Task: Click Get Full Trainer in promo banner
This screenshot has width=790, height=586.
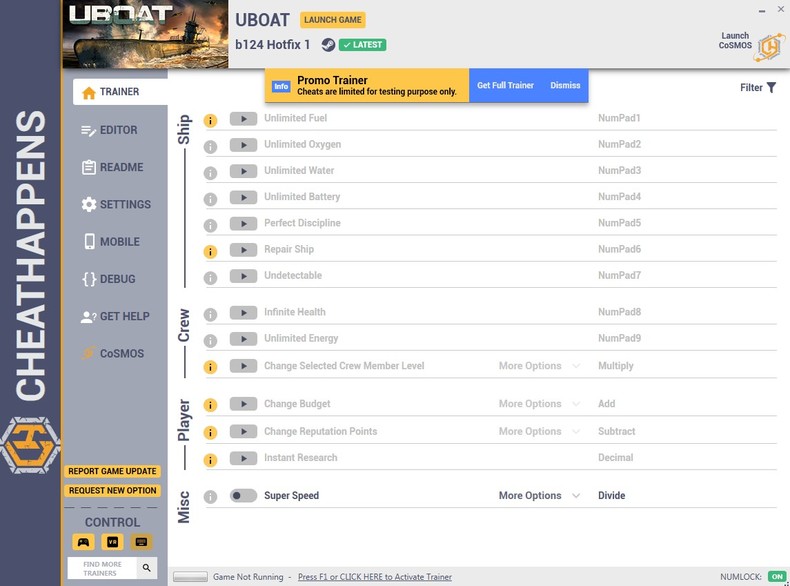Action: point(505,85)
